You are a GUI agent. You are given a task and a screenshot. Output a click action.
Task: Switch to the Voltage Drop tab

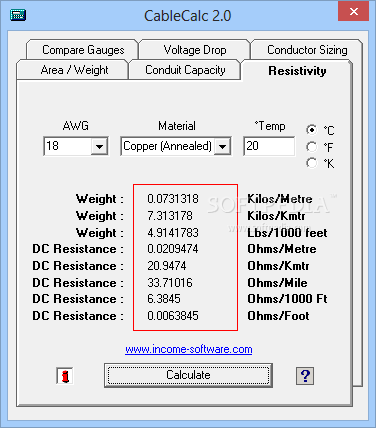pos(195,50)
